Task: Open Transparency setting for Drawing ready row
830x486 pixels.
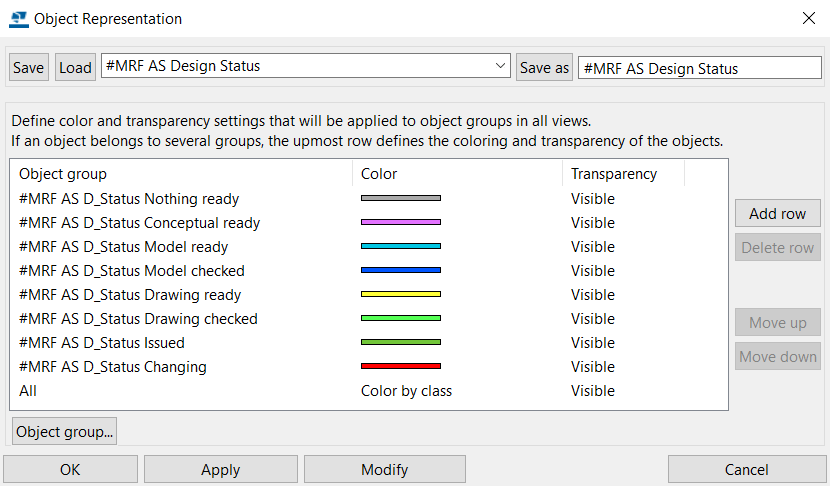Action: [592, 294]
